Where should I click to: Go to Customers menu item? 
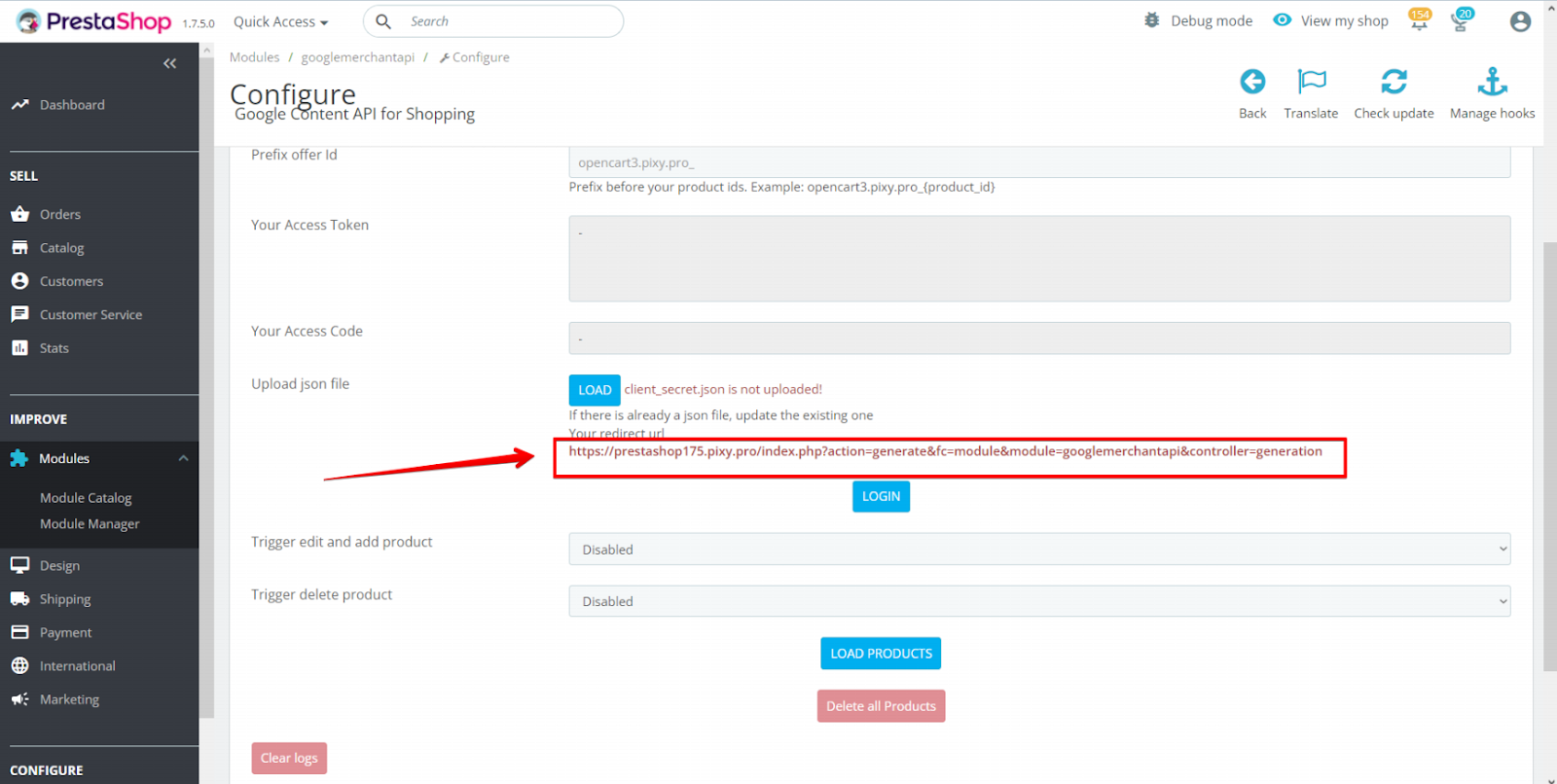coord(71,281)
